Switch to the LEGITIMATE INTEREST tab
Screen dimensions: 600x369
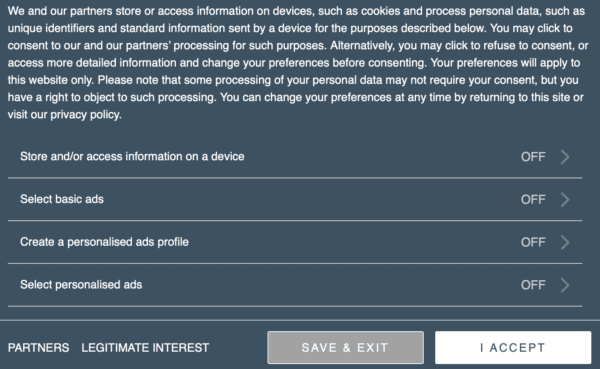(x=145, y=348)
